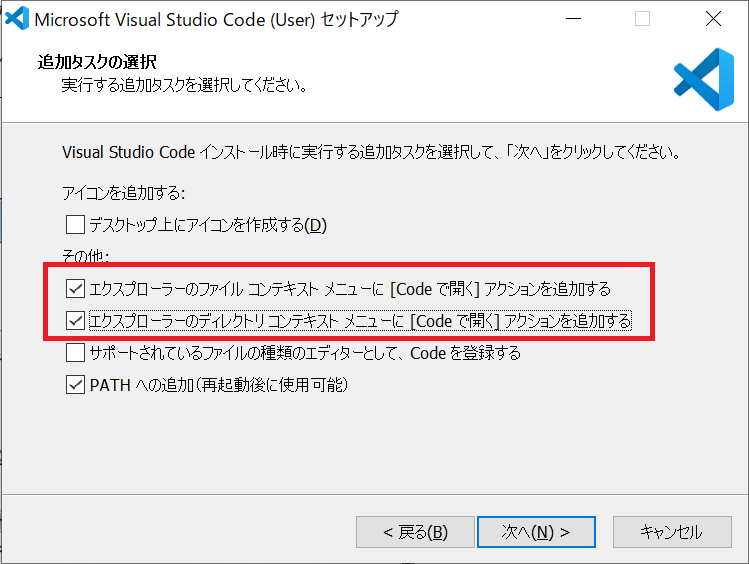Proceed with the 次へ(N) button
The width and height of the screenshot is (749, 564).
point(536,532)
